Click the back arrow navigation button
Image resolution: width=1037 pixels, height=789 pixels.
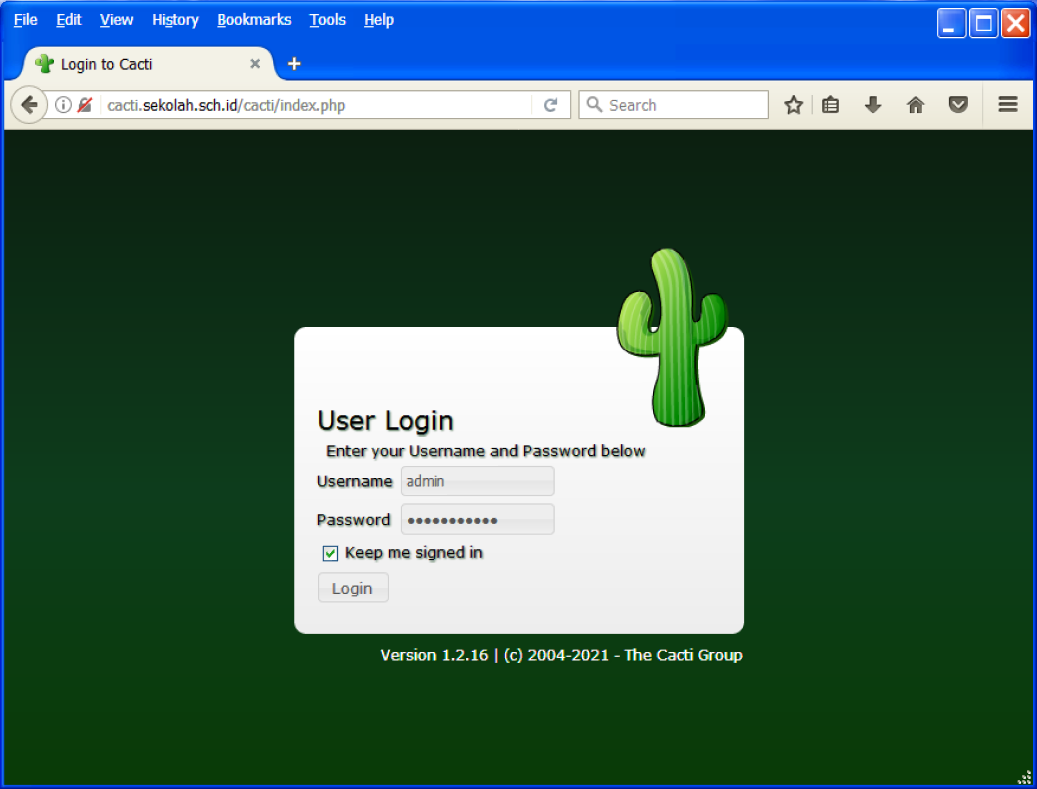tap(28, 105)
